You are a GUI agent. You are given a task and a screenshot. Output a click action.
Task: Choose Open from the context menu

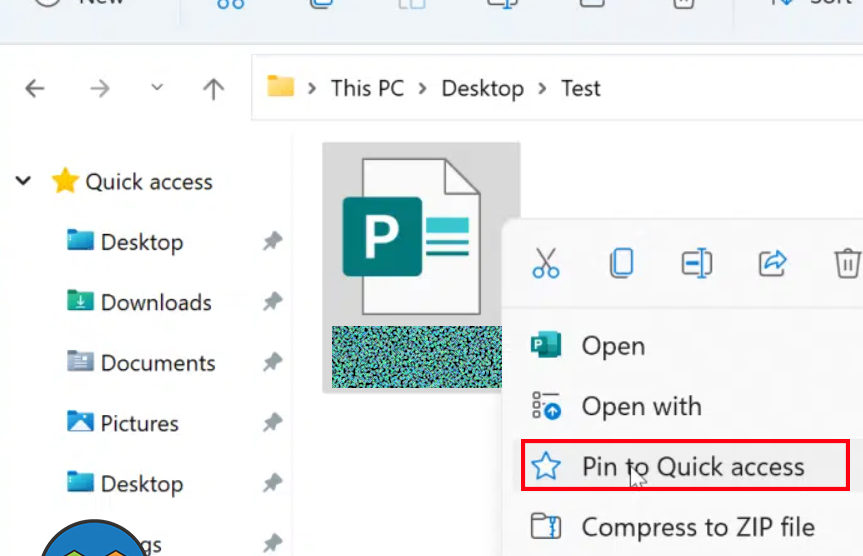click(x=613, y=346)
